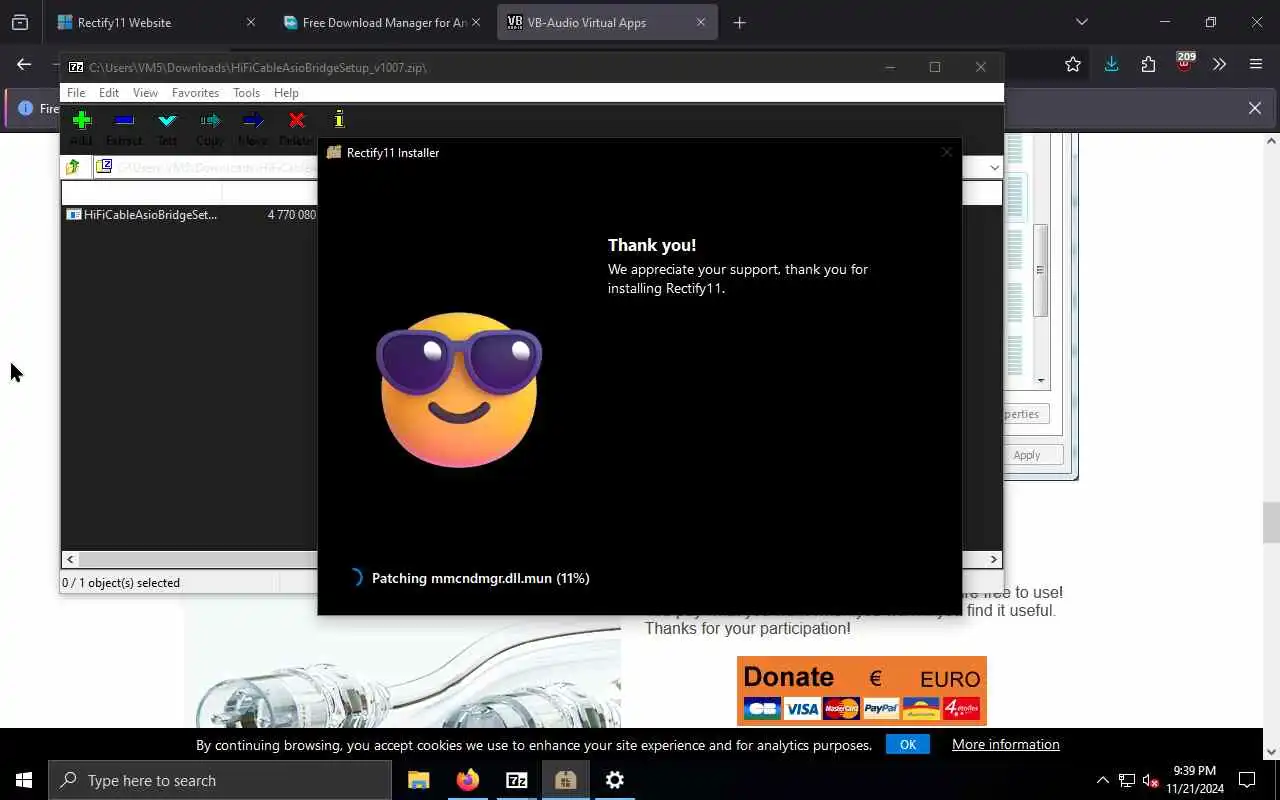Click the Copy icon in 7-Zip toolbar
1280x800 pixels.
[210, 121]
